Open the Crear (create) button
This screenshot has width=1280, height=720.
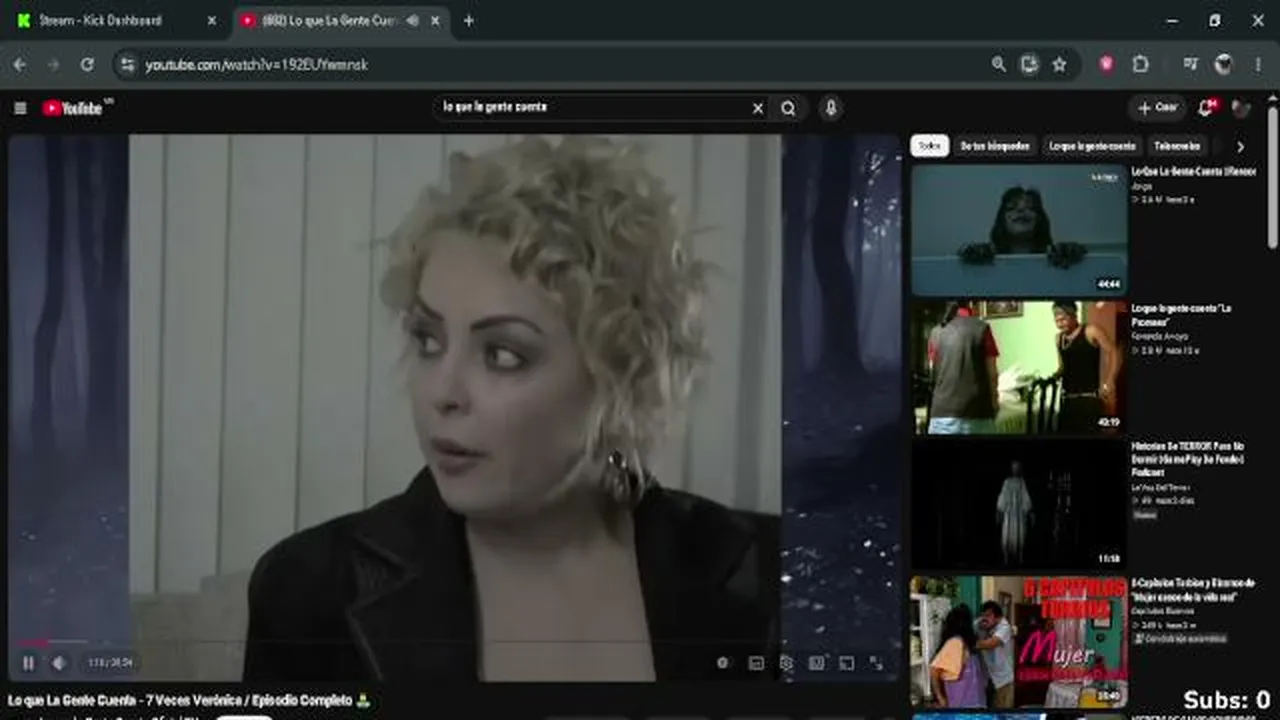pos(1158,108)
